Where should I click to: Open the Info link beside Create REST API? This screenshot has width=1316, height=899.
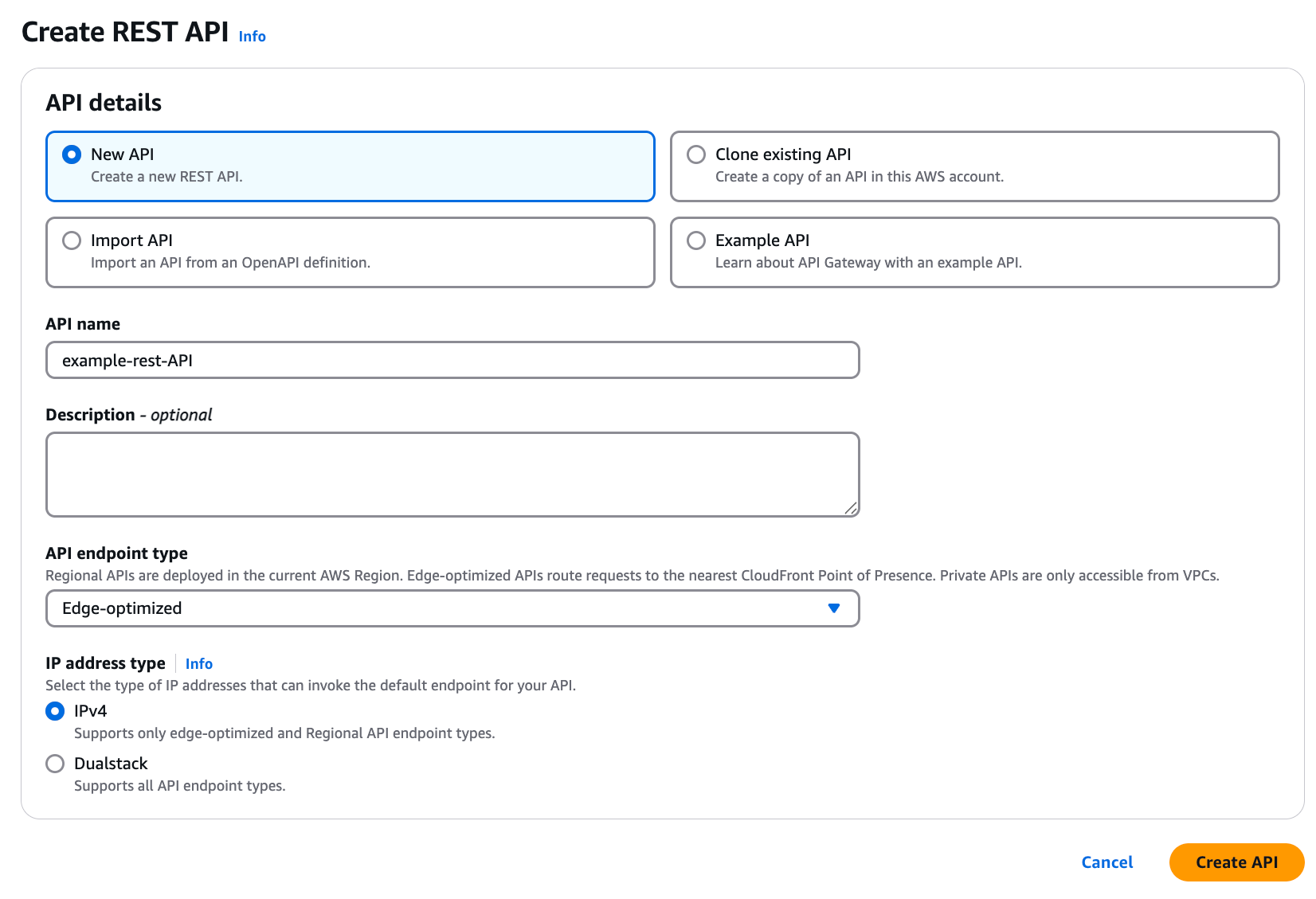[252, 37]
